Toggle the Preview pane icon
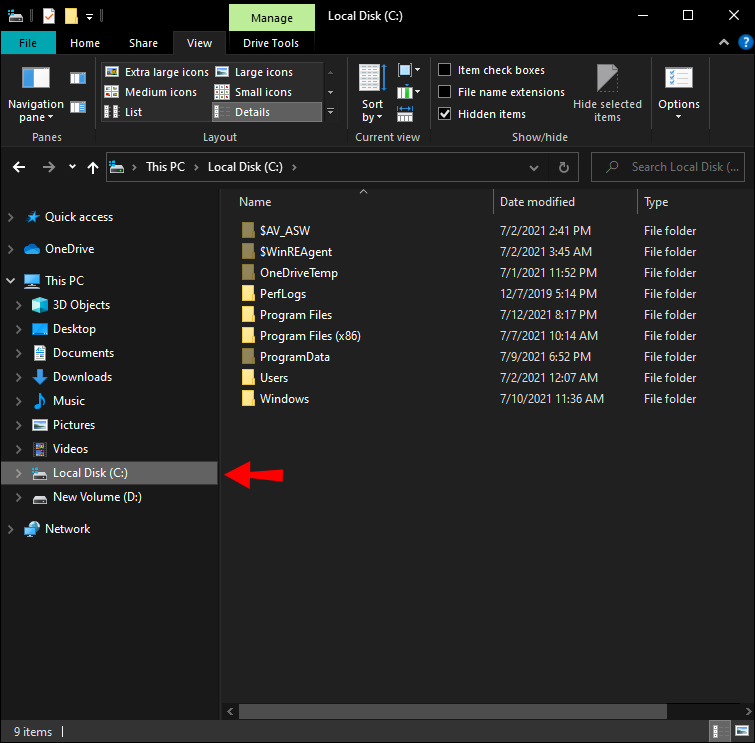755x743 pixels. [78, 78]
